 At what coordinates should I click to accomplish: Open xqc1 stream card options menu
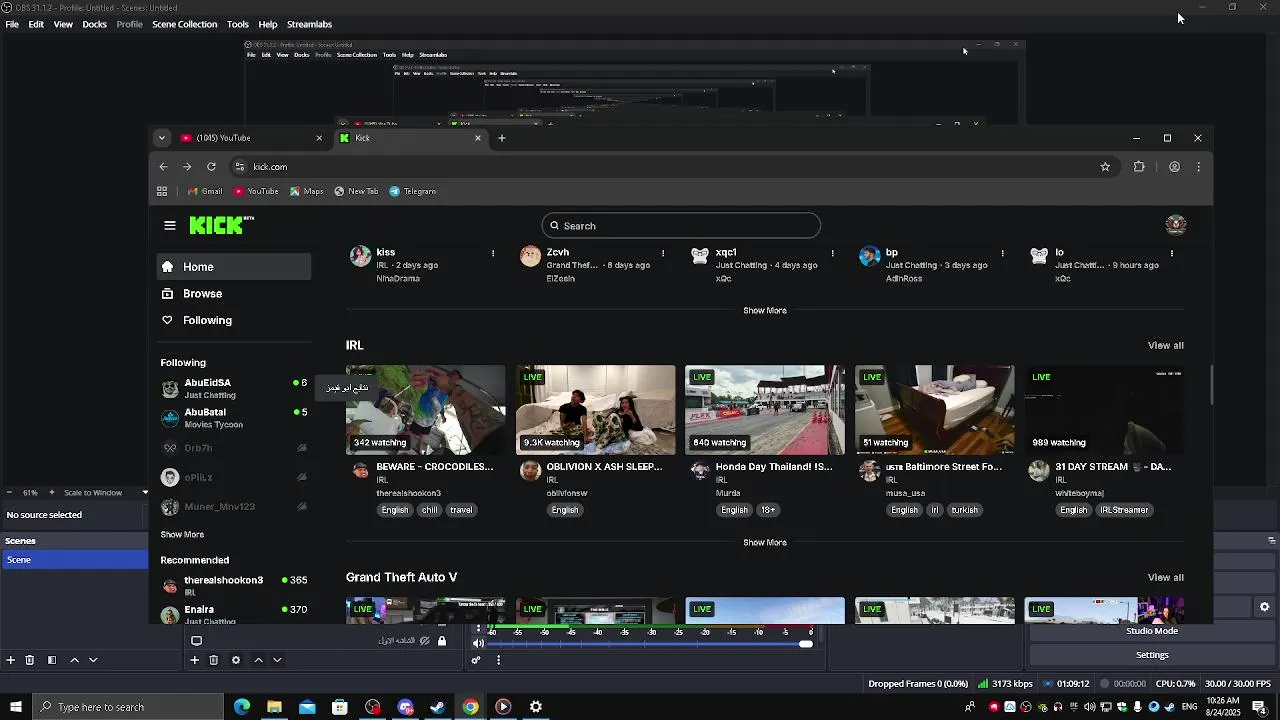[x=832, y=254]
